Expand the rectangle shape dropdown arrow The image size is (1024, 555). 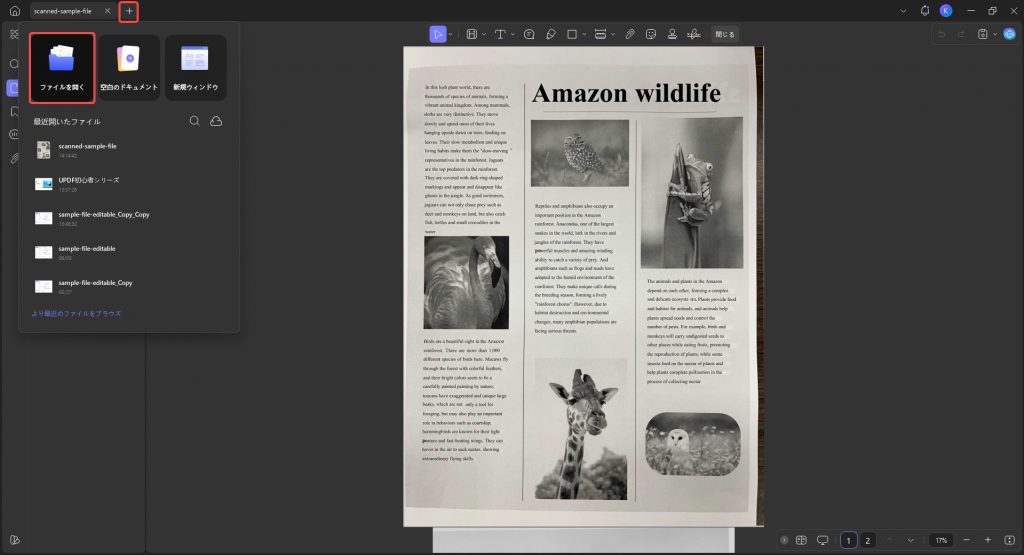[584, 35]
